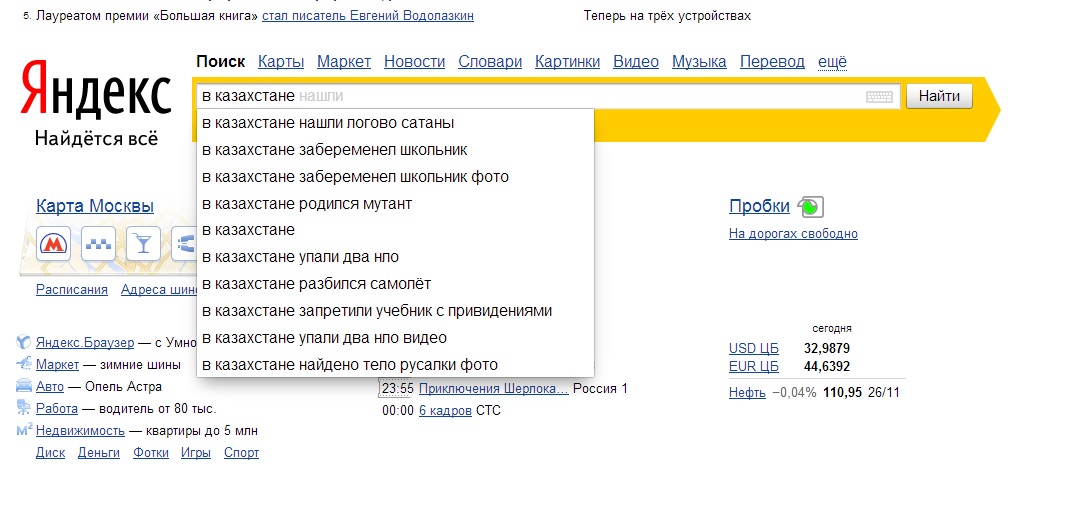Choose suggestion 'в казахстане родился мутант'

(396, 204)
